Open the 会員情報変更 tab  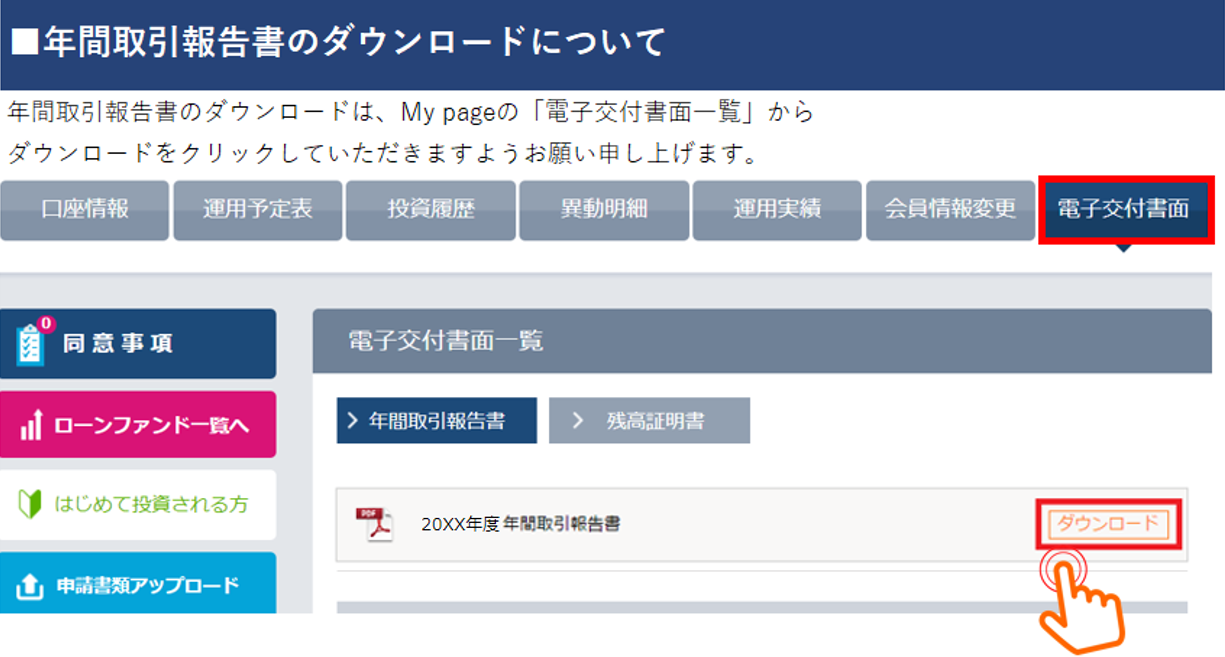[x=950, y=210]
